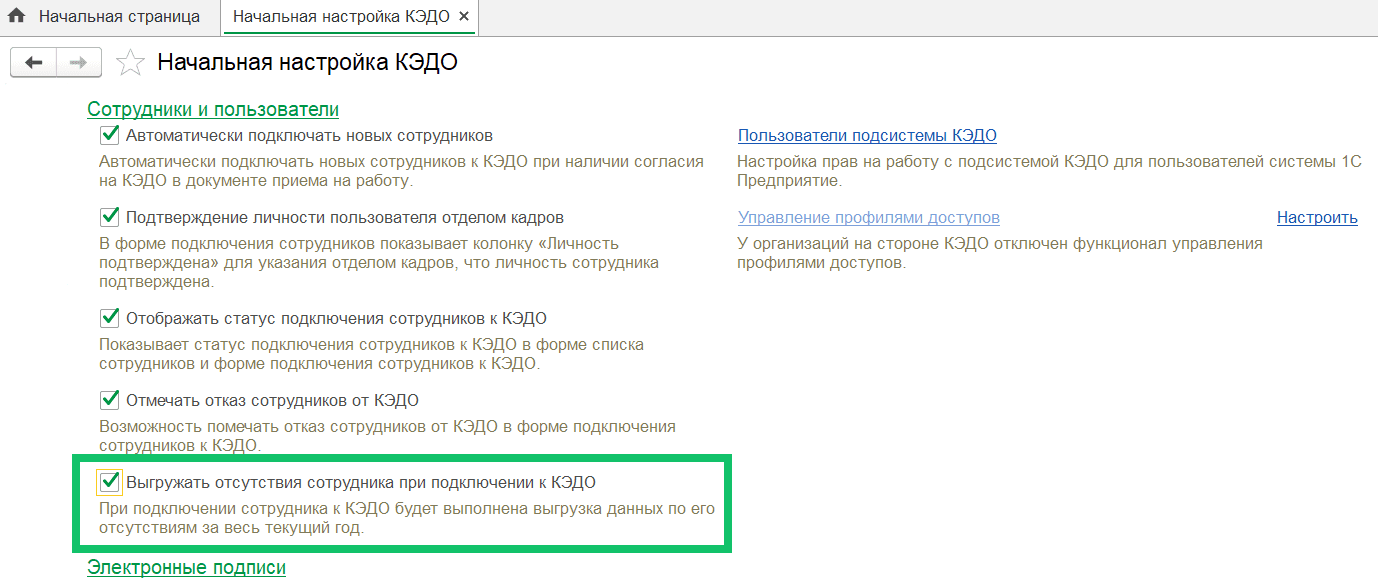Add page to favorites via star icon
The width and height of the screenshot is (1378, 582).
[x=130, y=62]
